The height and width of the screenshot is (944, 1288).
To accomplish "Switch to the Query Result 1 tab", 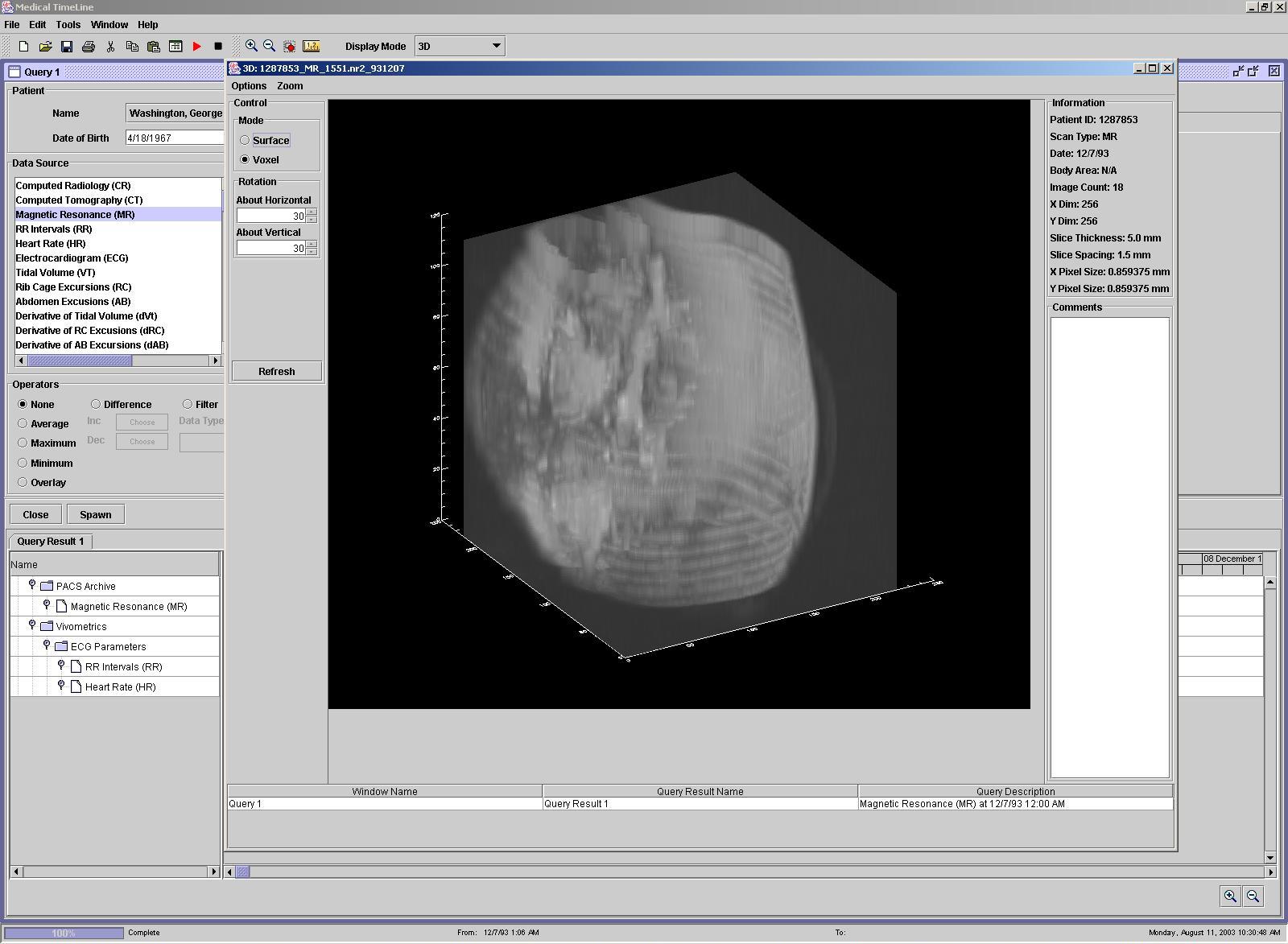I will (51, 541).
